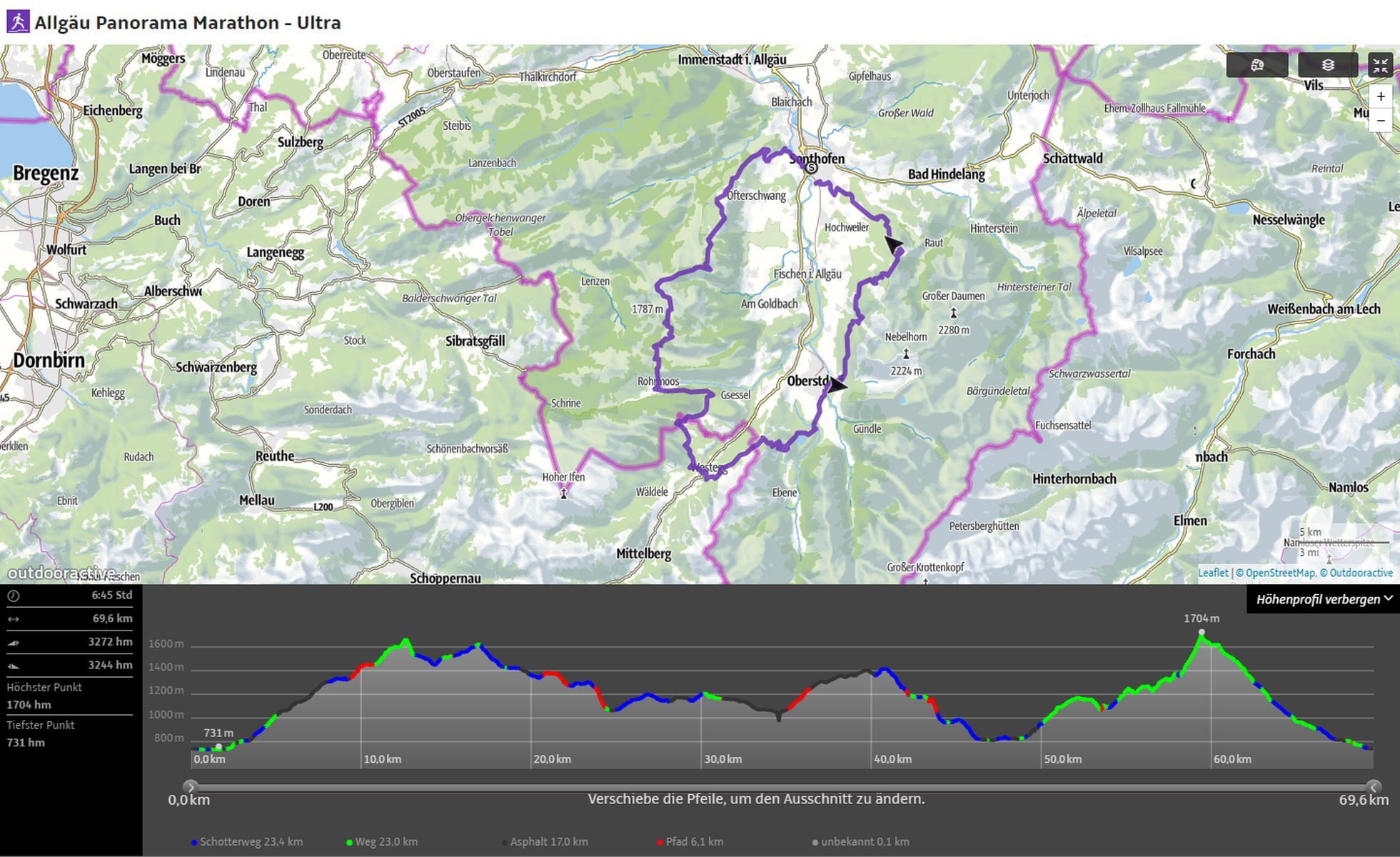Click the 1787 m elevation label on map
1400x857 pixels.
tap(647, 309)
